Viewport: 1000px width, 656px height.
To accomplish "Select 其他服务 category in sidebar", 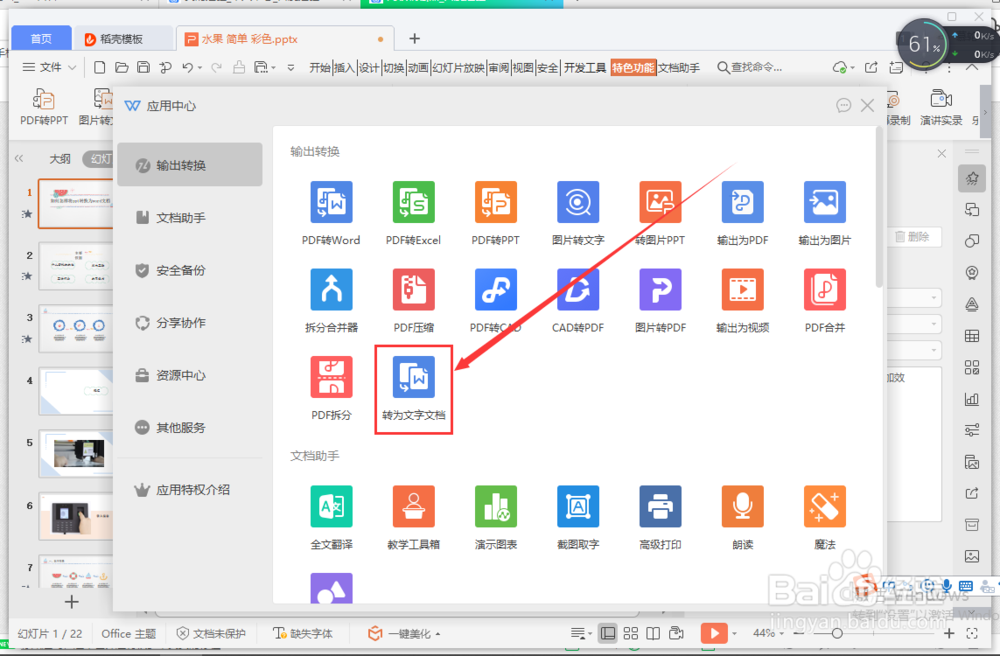I will point(190,427).
